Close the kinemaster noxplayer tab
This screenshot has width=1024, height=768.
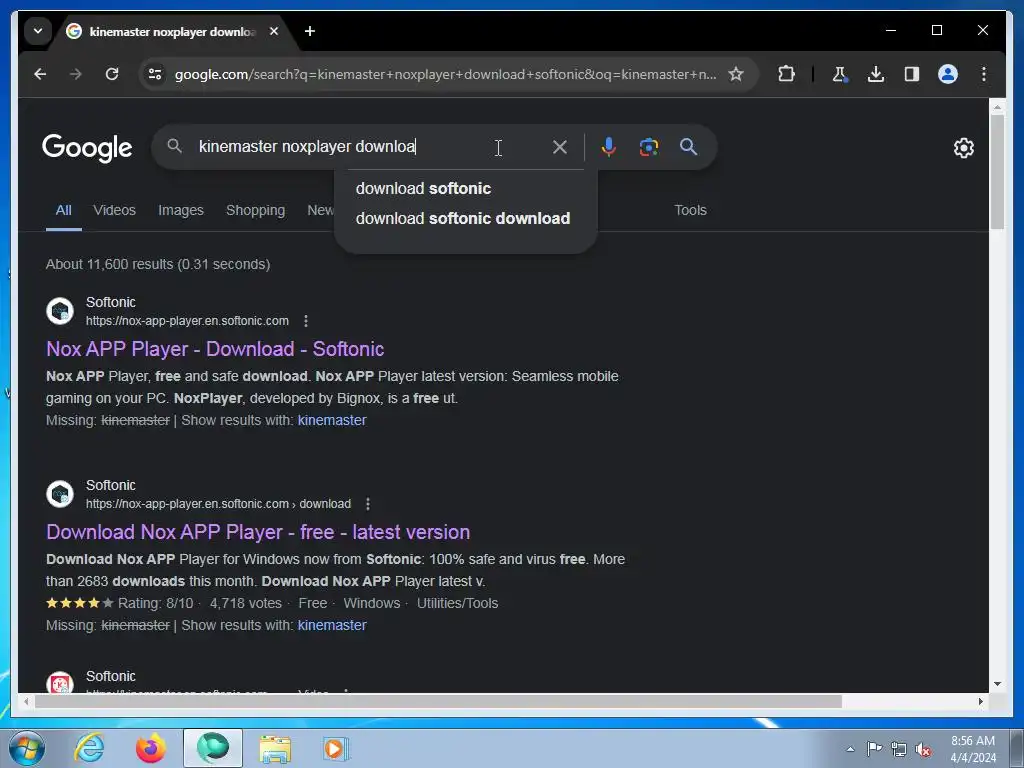tap(274, 31)
